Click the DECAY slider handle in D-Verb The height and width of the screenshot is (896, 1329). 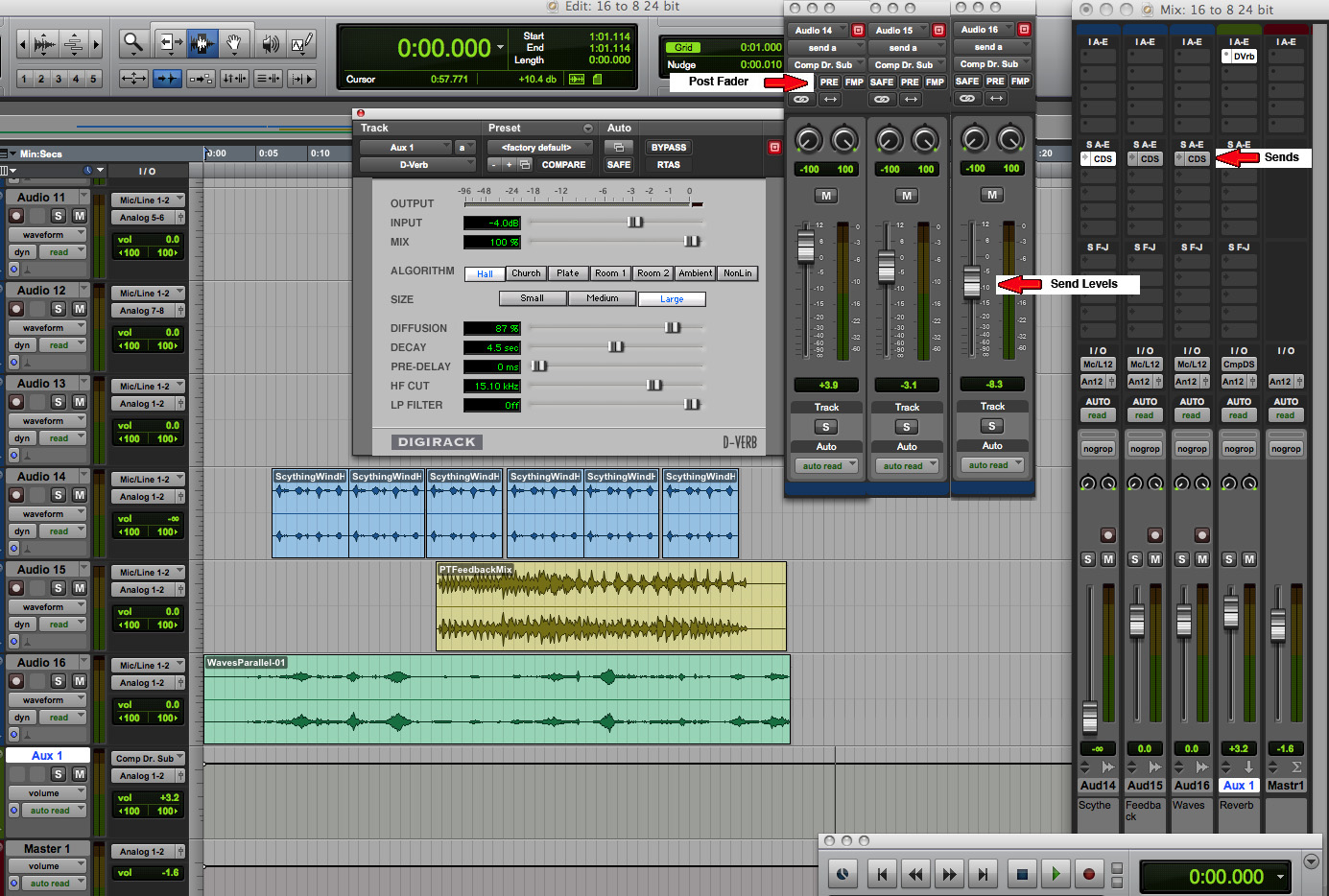click(615, 347)
